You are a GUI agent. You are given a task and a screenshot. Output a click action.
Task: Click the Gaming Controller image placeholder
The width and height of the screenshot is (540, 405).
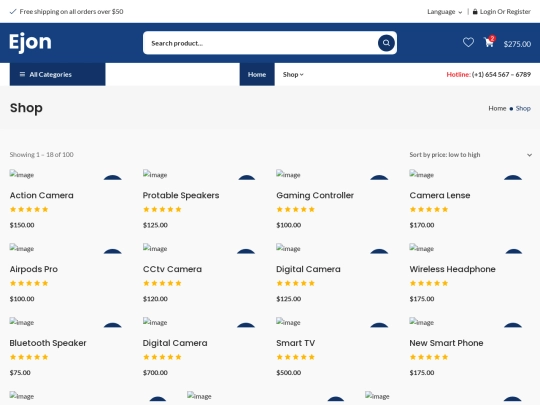pos(288,174)
